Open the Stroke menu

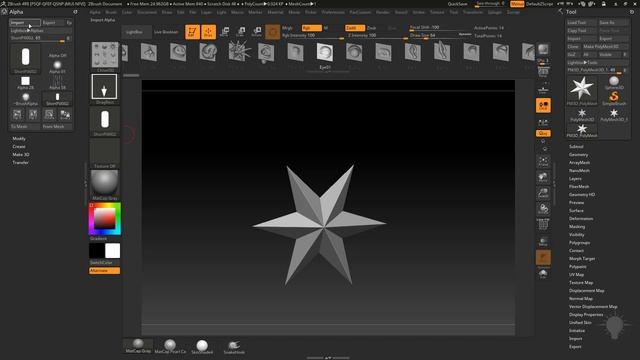tap(418, 12)
